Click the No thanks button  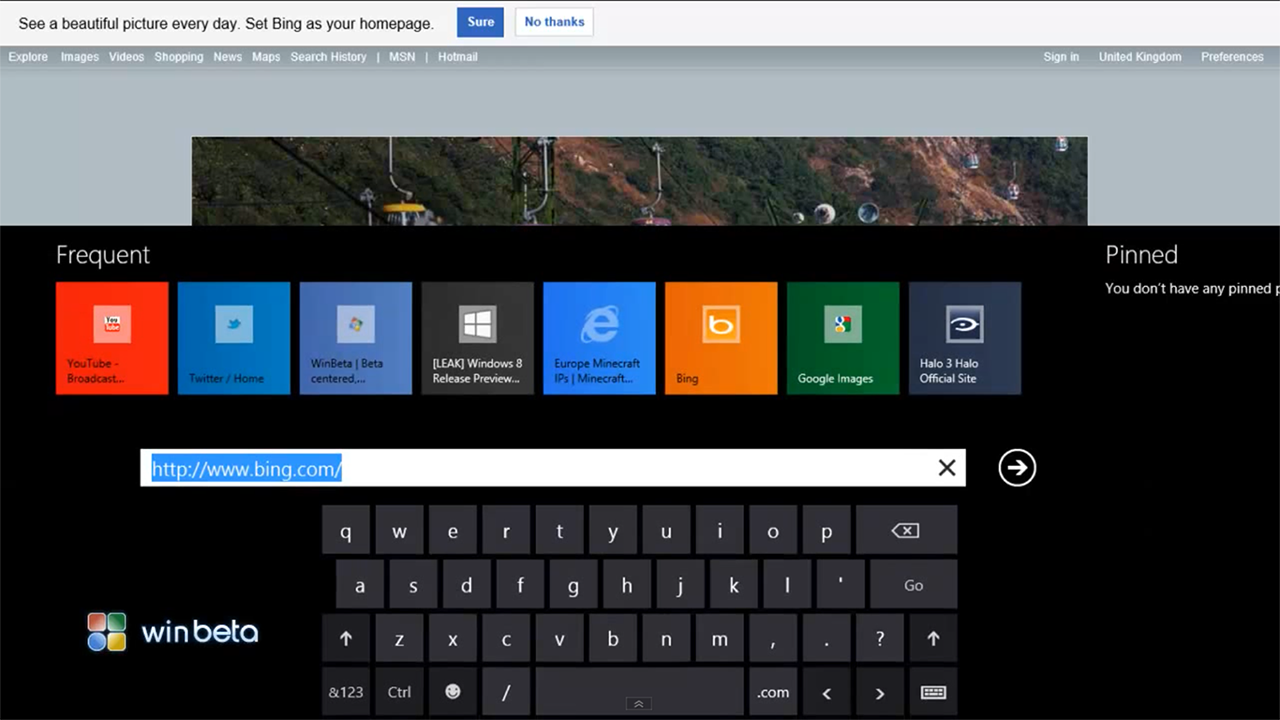pos(554,22)
